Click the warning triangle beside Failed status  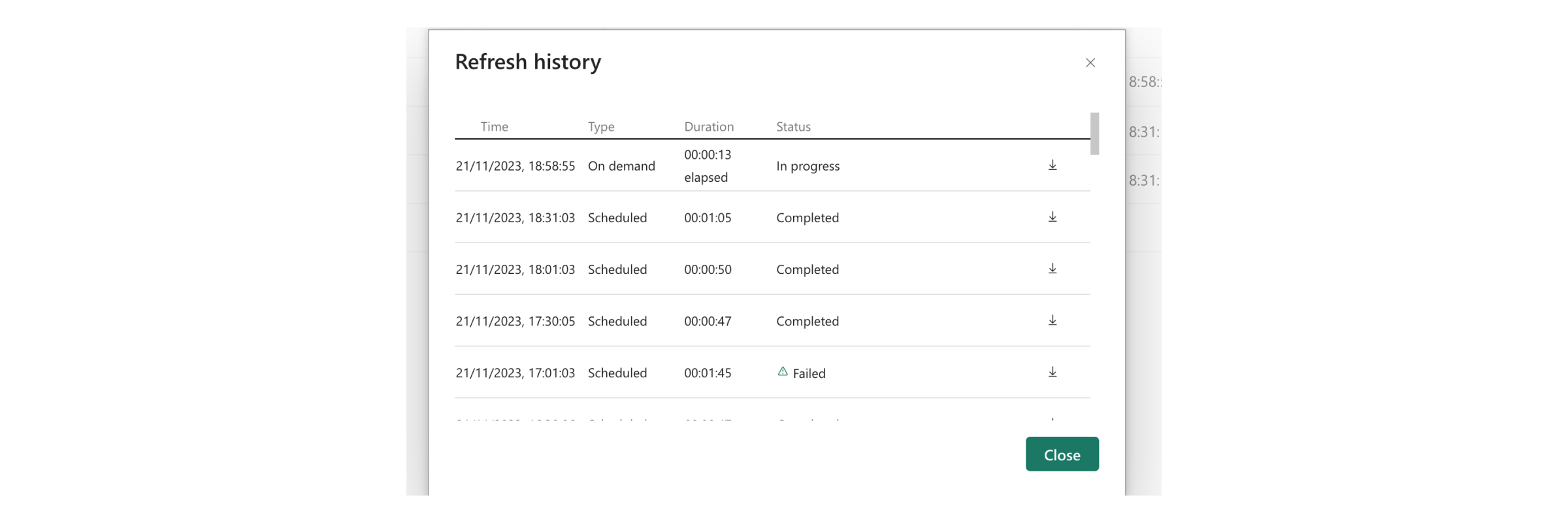pos(783,371)
